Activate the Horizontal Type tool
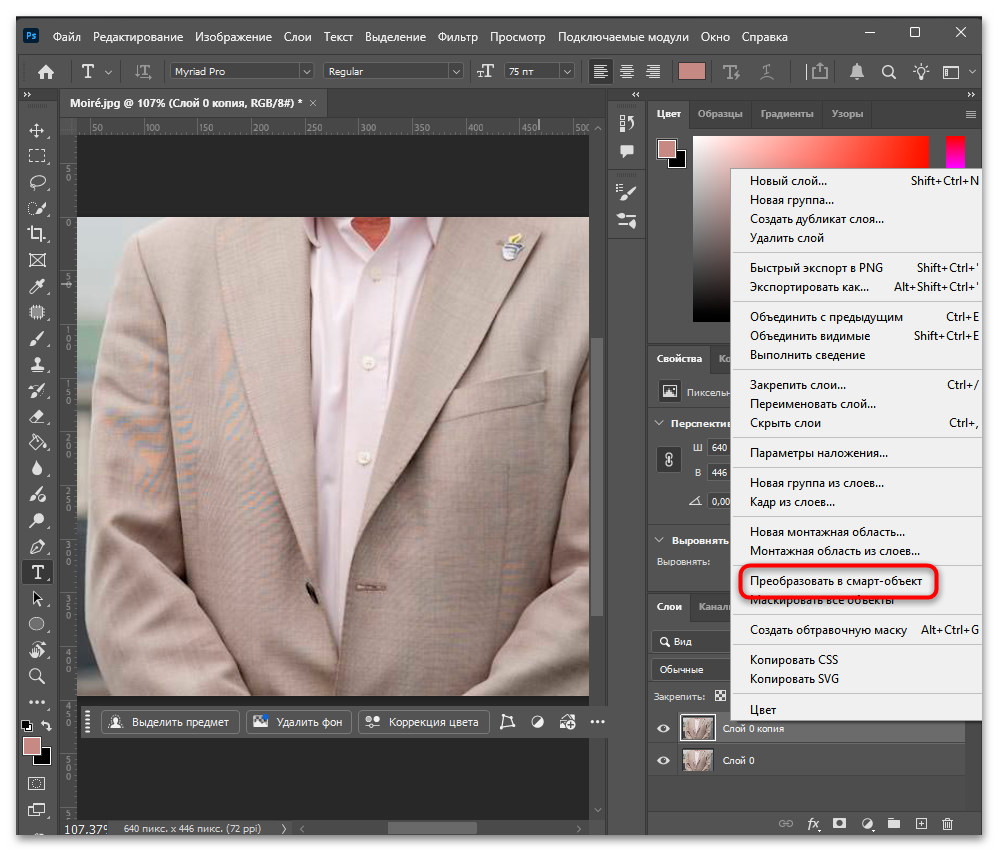The image size is (998, 851). click(37, 572)
